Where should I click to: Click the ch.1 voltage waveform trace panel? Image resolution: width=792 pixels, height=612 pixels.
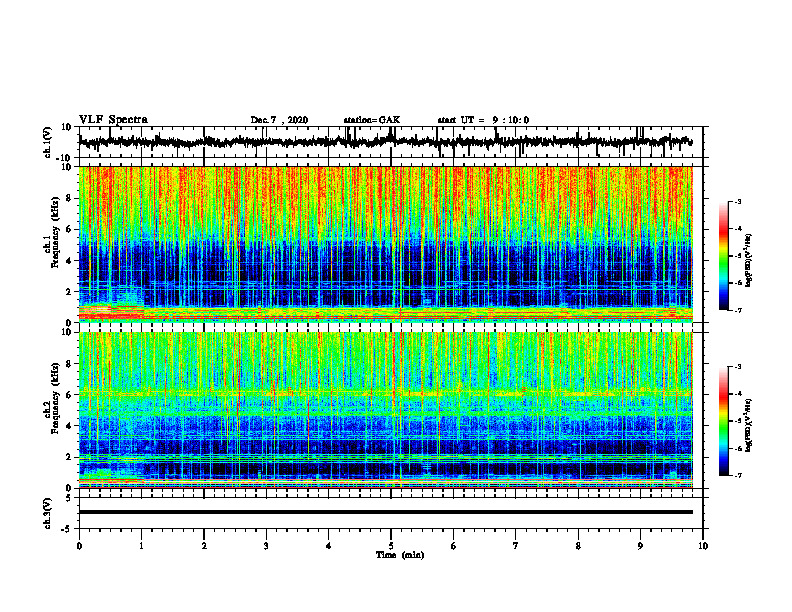pyautogui.click(x=390, y=142)
